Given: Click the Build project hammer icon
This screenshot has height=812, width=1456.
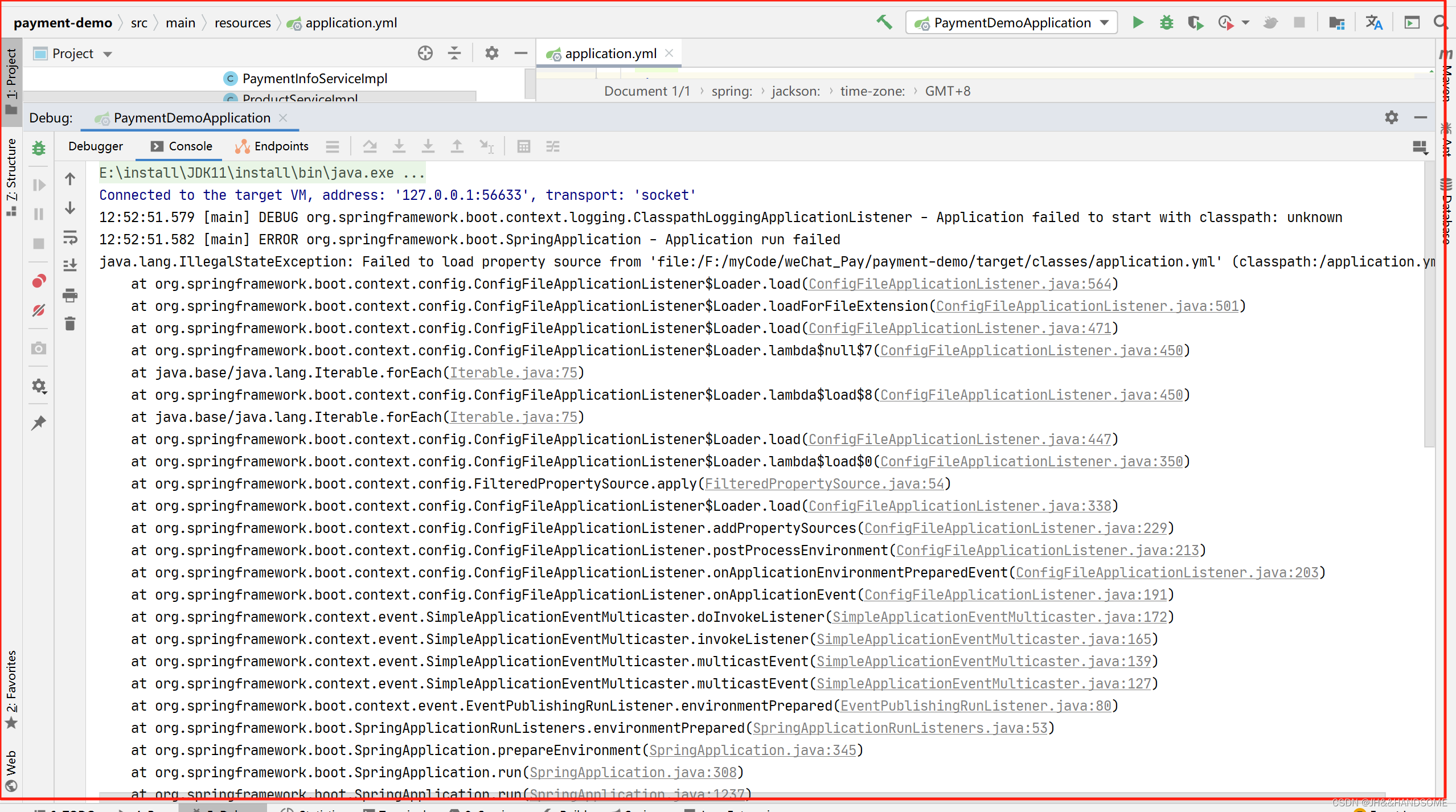Looking at the screenshot, I should tap(884, 23).
